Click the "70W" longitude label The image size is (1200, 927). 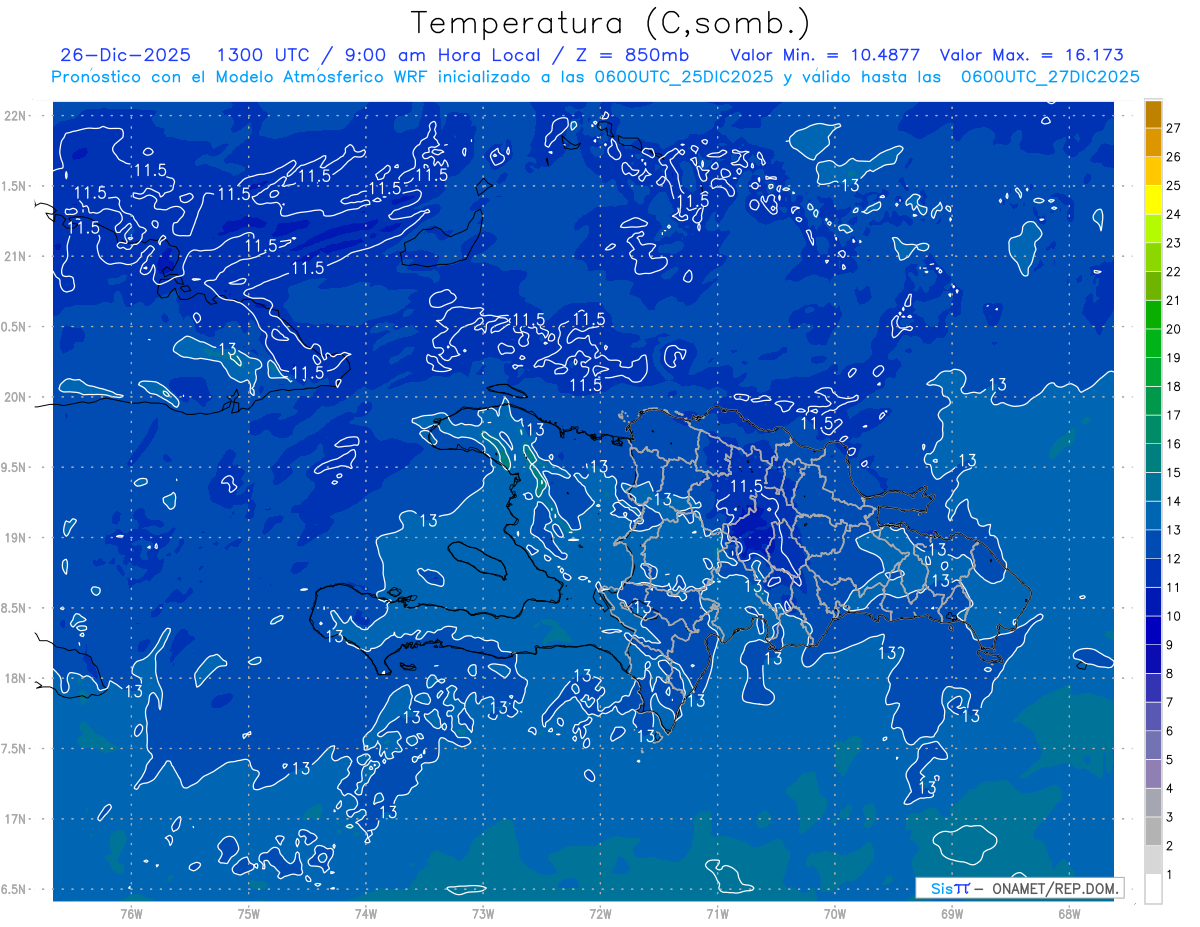[x=835, y=914]
